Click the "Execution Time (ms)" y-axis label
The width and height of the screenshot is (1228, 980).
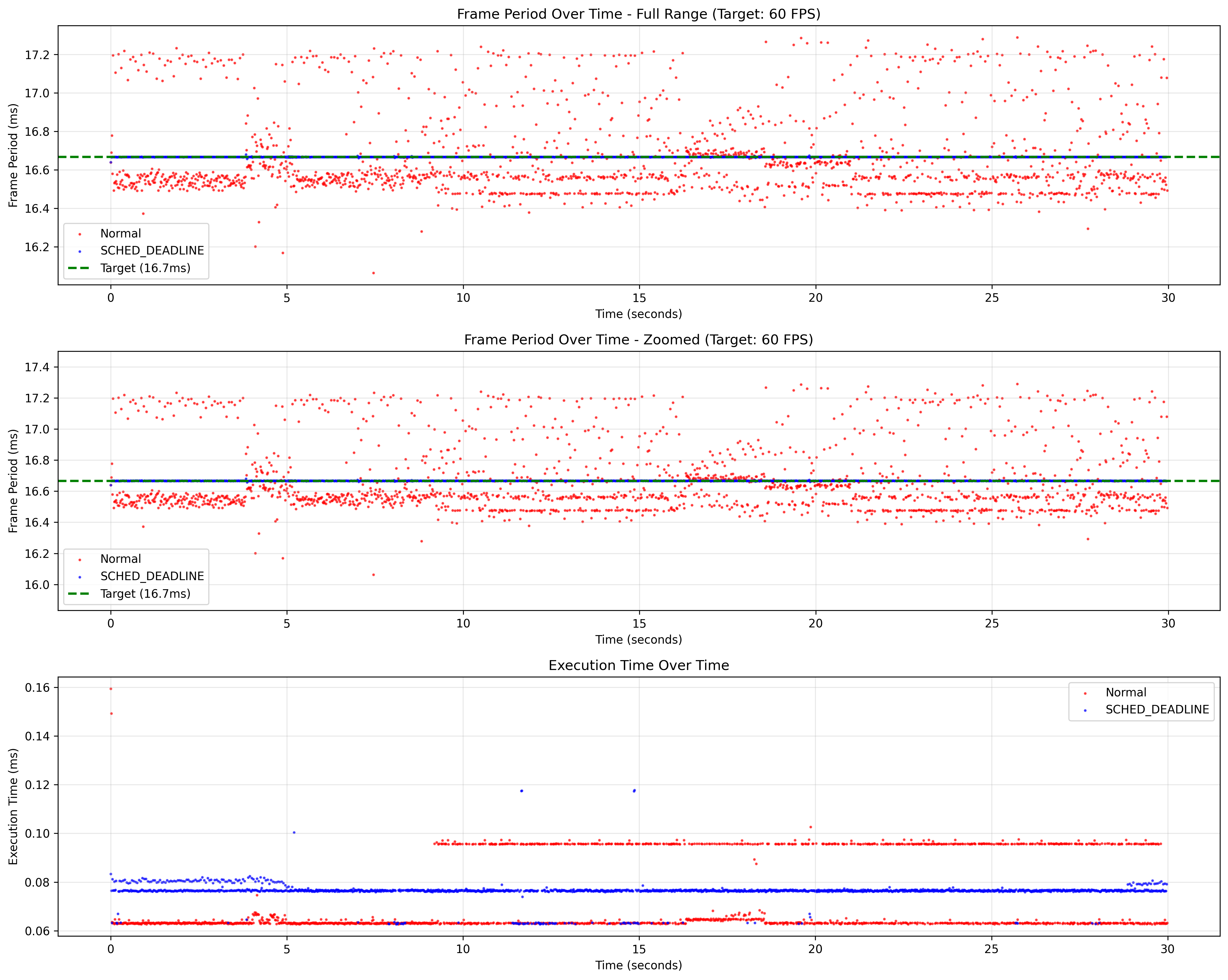coord(13,806)
